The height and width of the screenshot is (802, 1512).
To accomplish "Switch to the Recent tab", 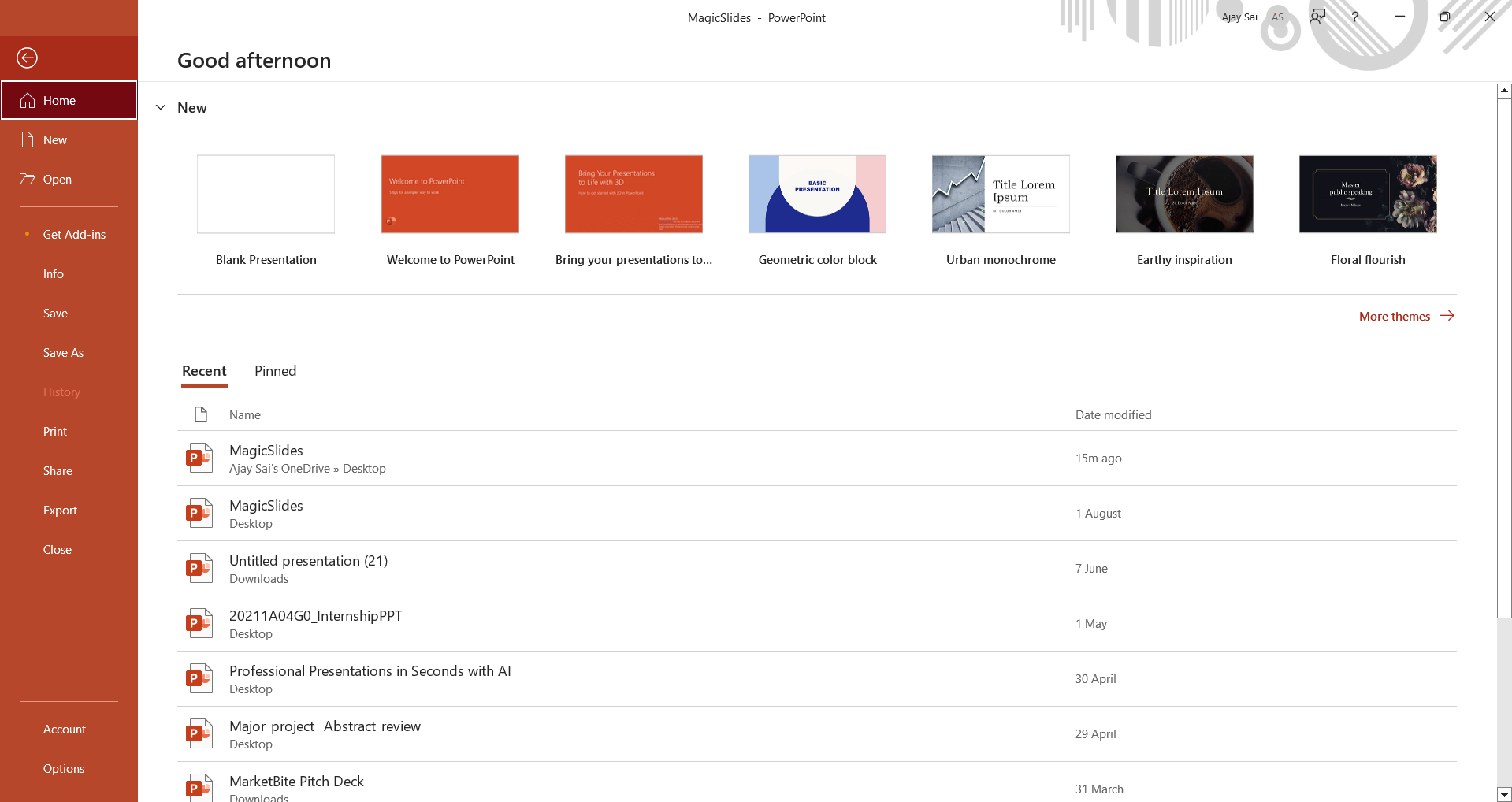I will [204, 371].
